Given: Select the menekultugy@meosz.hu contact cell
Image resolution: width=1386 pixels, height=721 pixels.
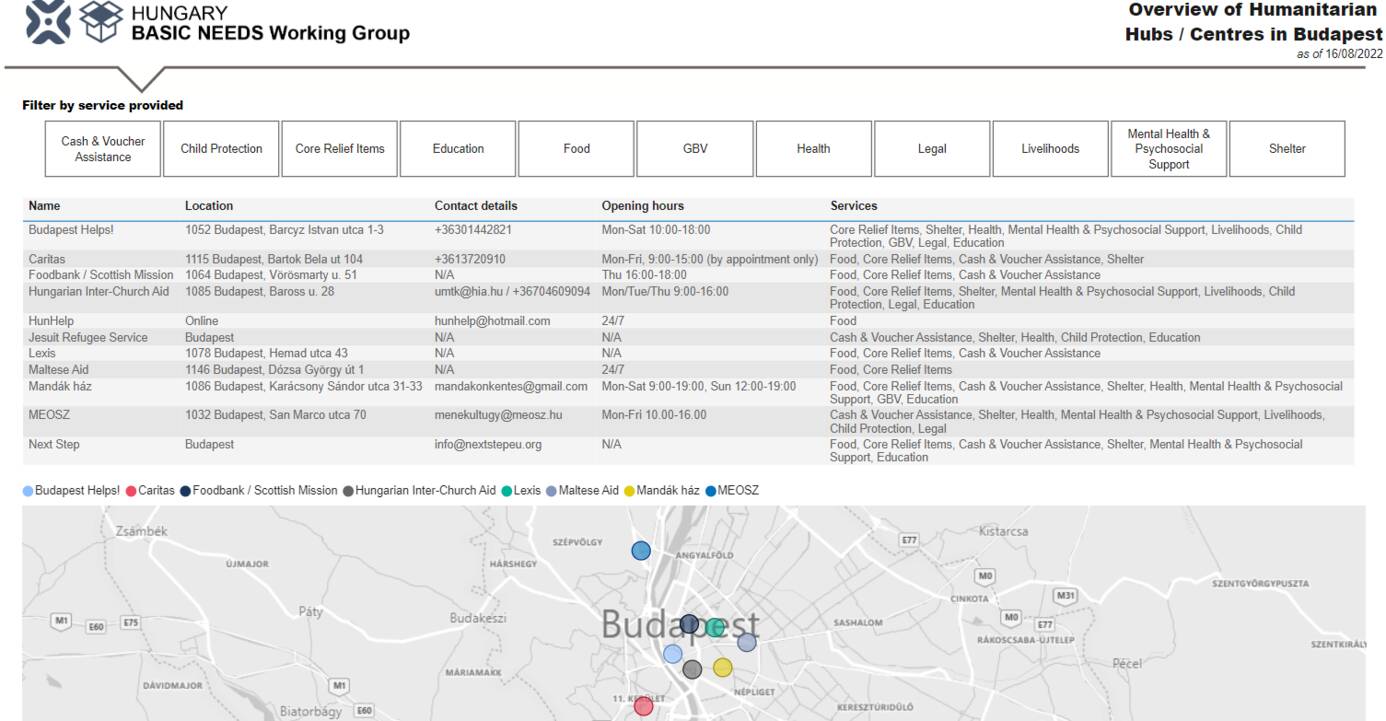Looking at the screenshot, I should pos(498,414).
